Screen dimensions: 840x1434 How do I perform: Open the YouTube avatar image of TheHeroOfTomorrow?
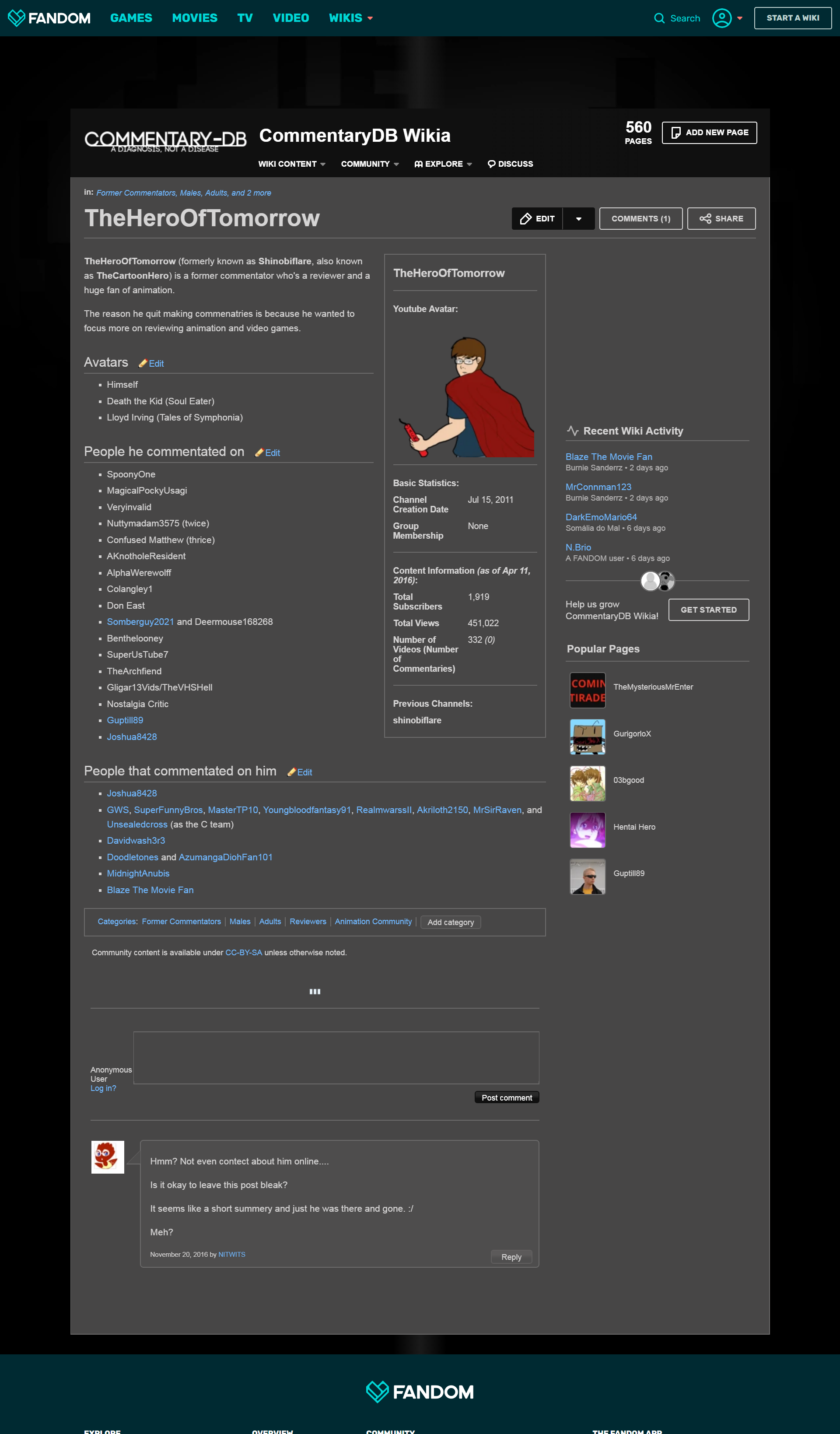tap(465, 396)
